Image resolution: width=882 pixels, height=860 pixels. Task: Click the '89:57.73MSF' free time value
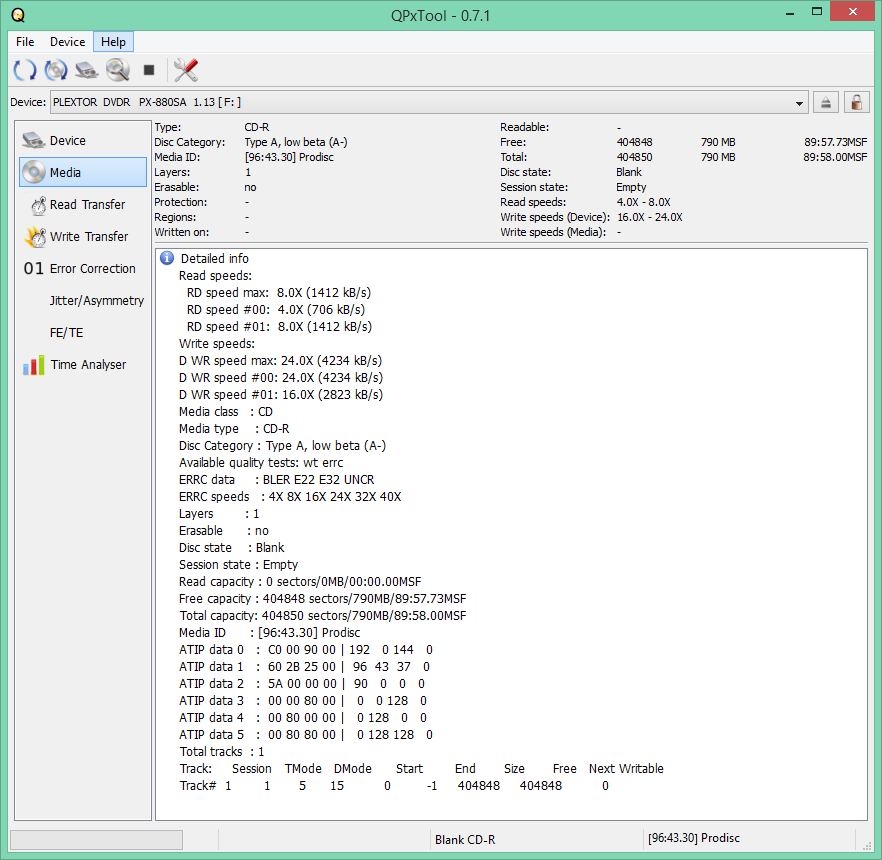coord(835,142)
